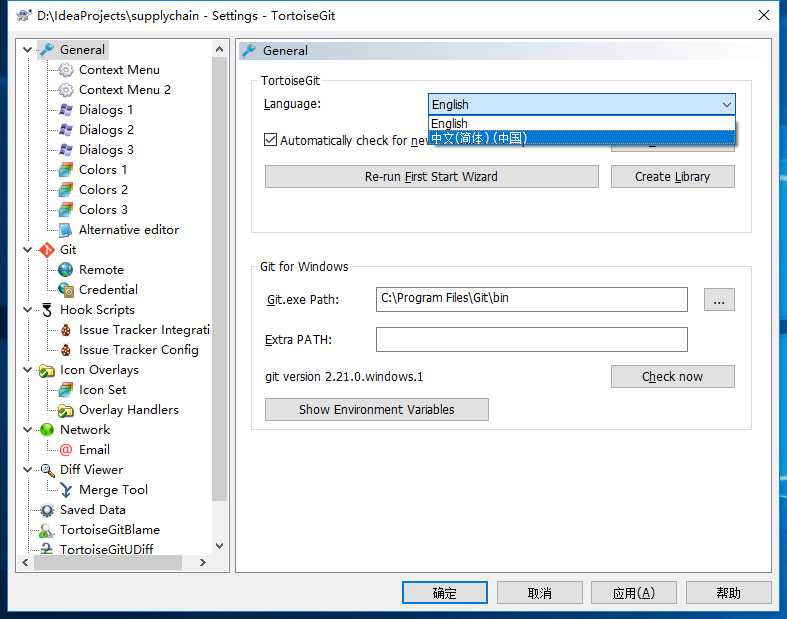Click Re-run First Start Wizard button
The width and height of the screenshot is (787, 619).
(432, 177)
